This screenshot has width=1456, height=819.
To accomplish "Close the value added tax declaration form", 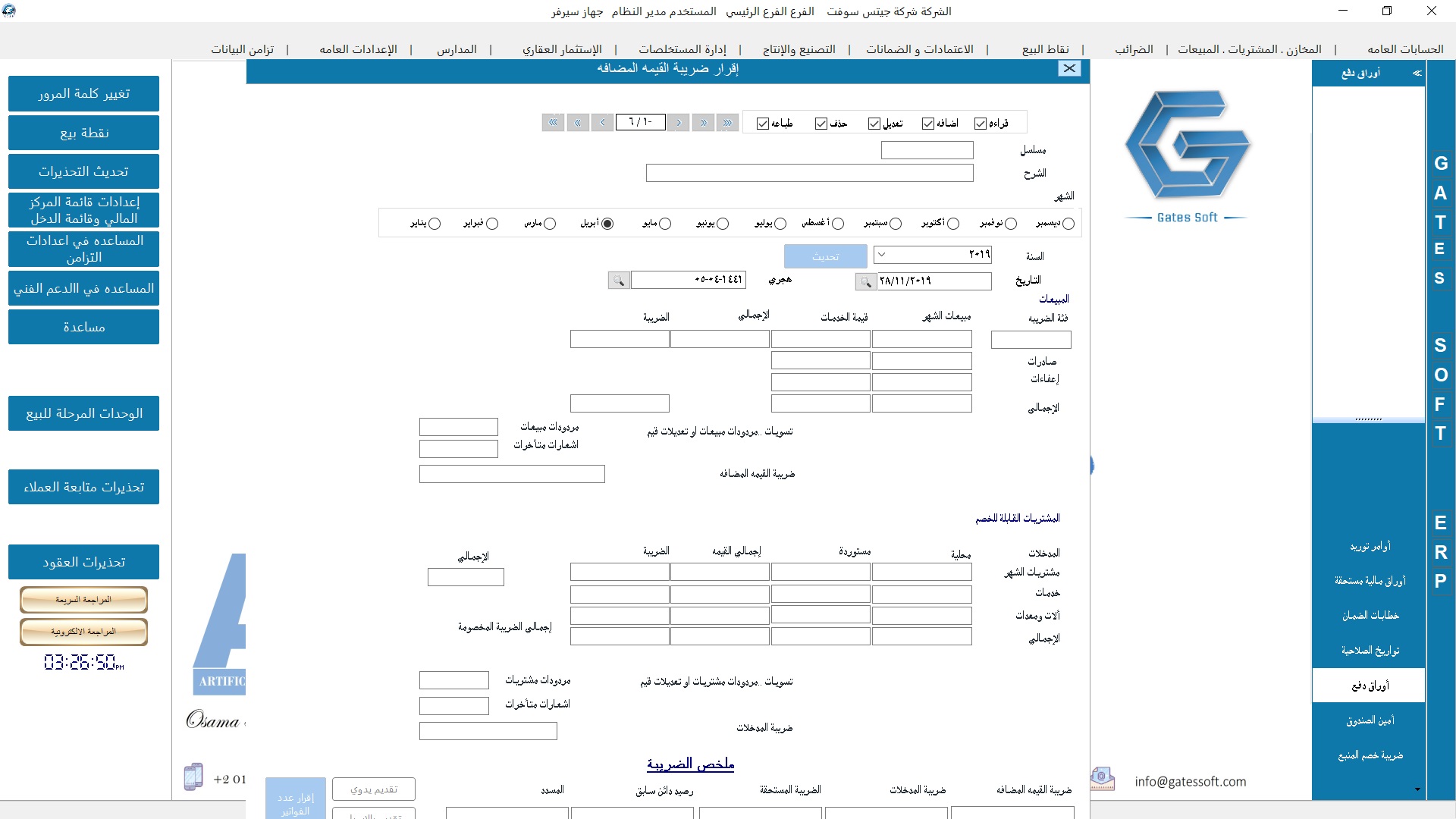I will tap(1069, 68).
